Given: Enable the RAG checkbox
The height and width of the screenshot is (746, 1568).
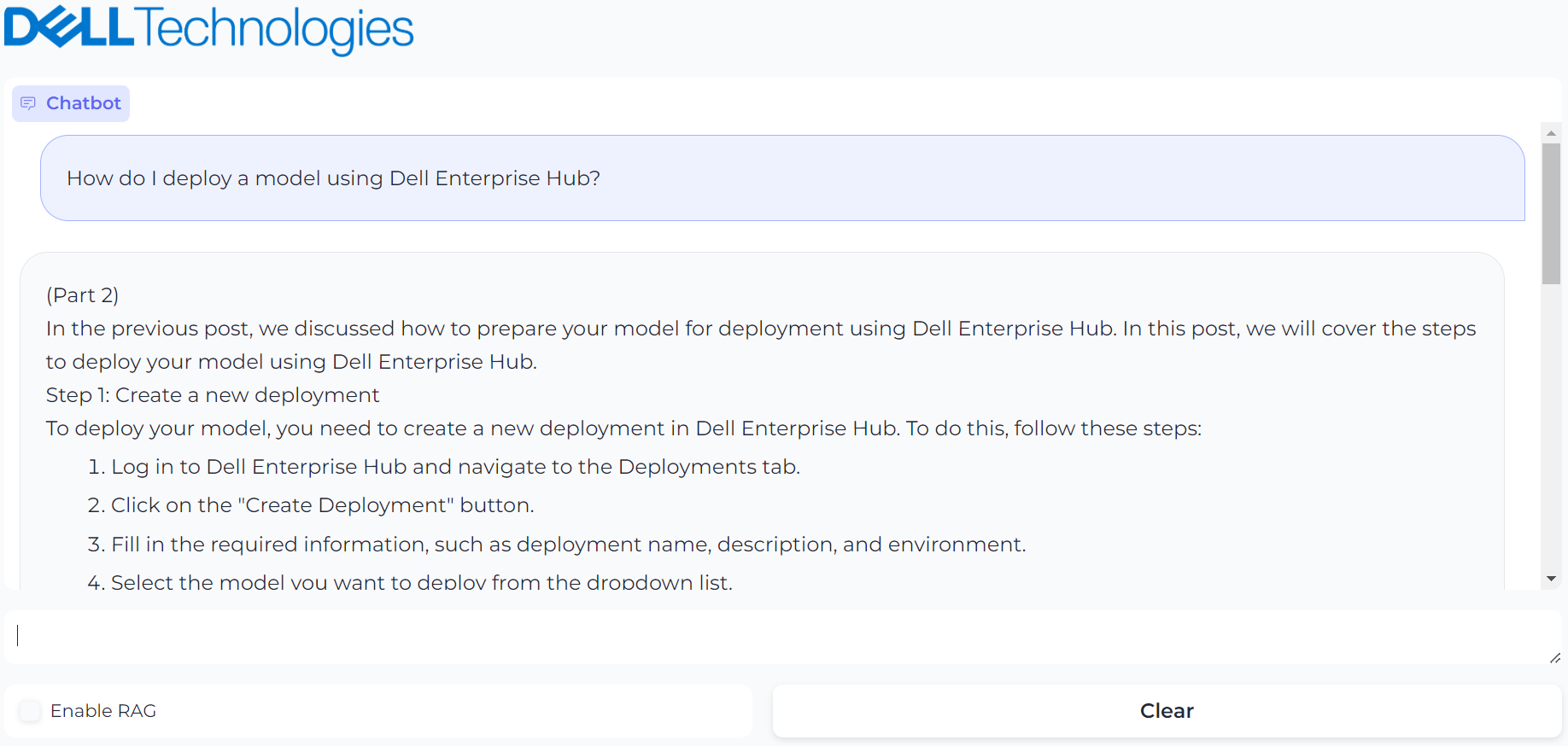Looking at the screenshot, I should (31, 711).
